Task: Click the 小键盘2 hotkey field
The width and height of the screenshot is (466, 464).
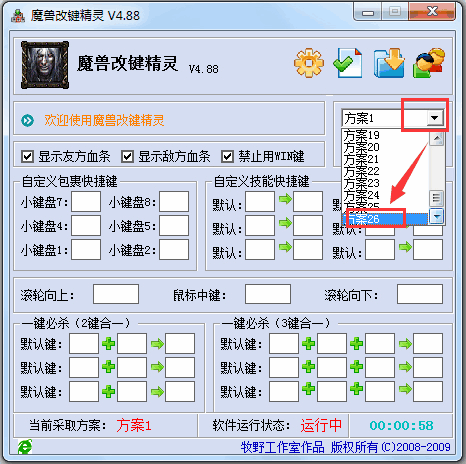Action: point(174,250)
